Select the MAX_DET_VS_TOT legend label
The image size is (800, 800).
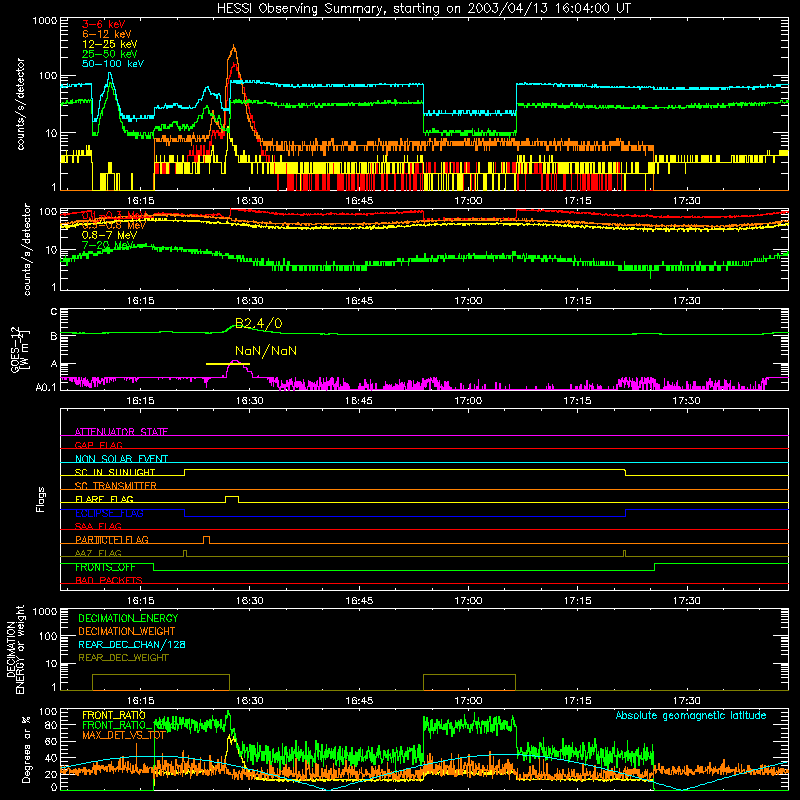(x=123, y=736)
